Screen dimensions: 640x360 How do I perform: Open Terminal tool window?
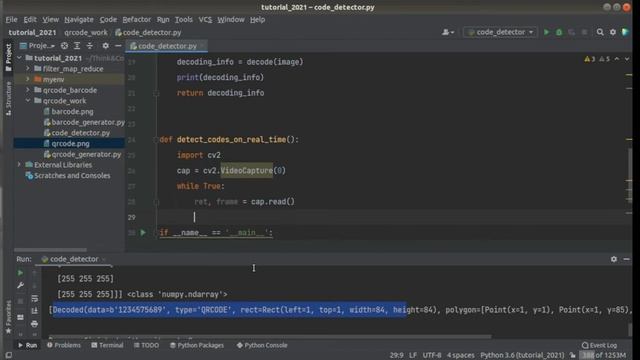click(x=107, y=345)
